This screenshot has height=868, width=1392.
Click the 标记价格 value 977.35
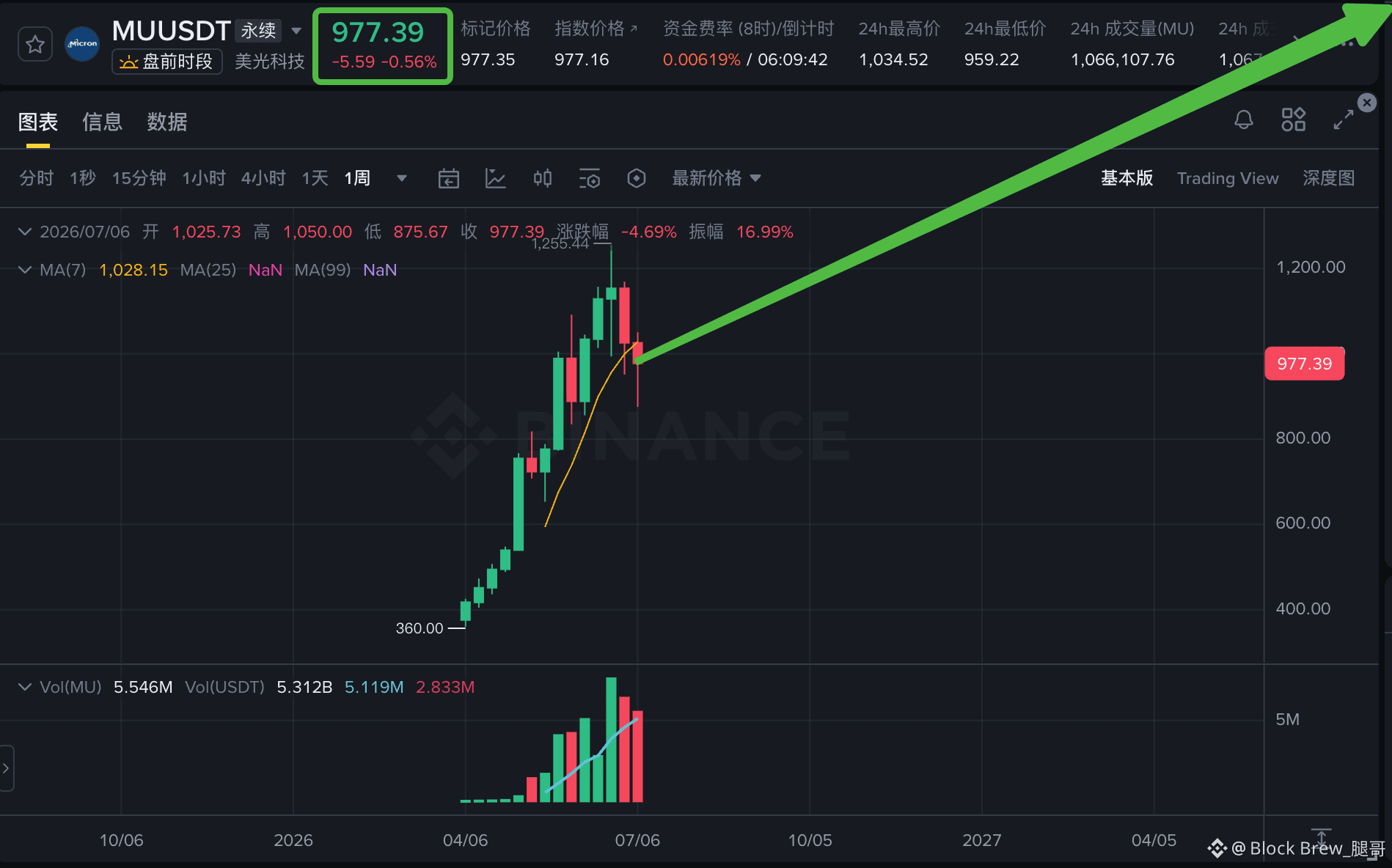[488, 59]
